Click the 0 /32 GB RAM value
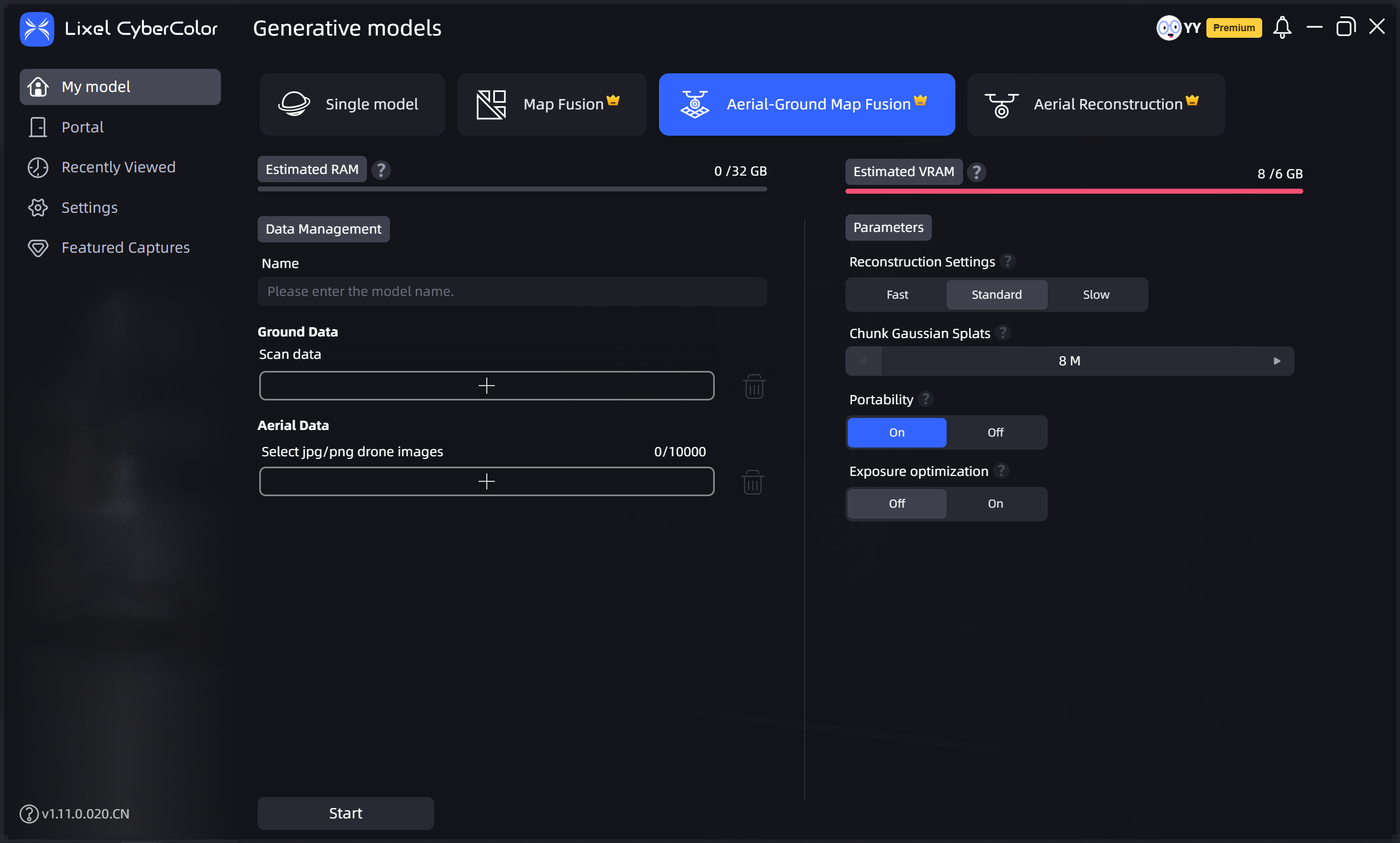Viewport: 1400px width, 843px height. coord(740,171)
